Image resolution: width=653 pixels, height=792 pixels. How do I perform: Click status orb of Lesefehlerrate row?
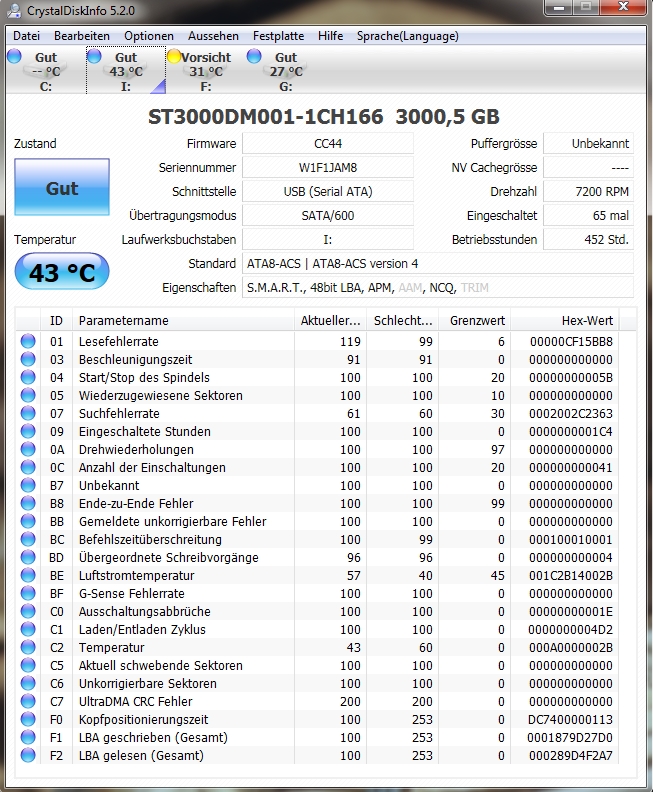pos(28,341)
